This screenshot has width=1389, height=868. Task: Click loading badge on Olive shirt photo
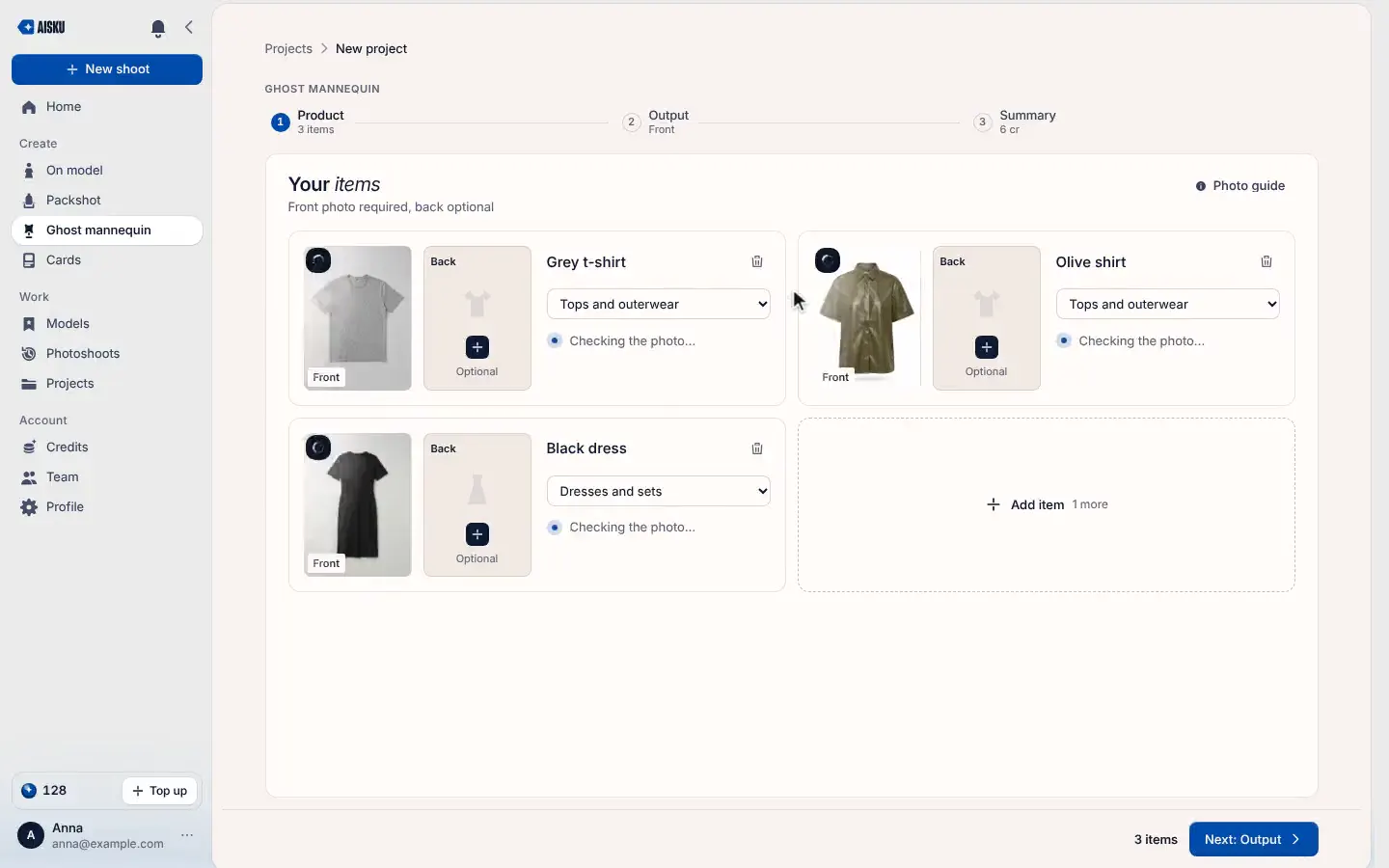828,260
